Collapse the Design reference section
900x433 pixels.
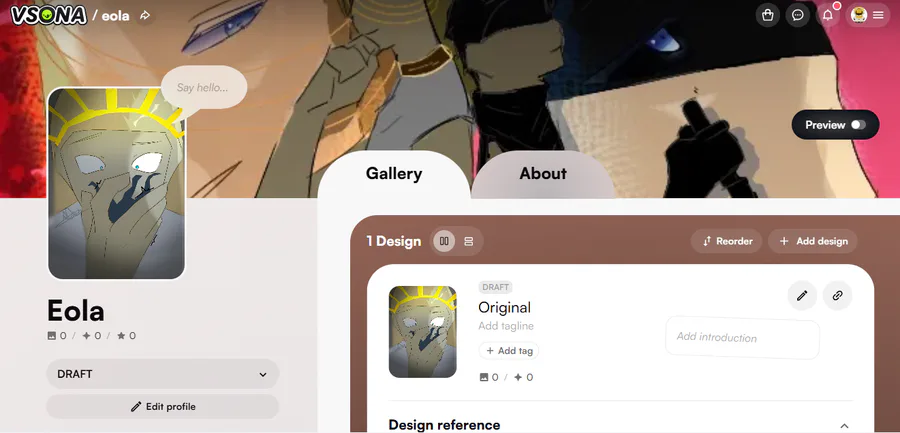click(x=844, y=426)
